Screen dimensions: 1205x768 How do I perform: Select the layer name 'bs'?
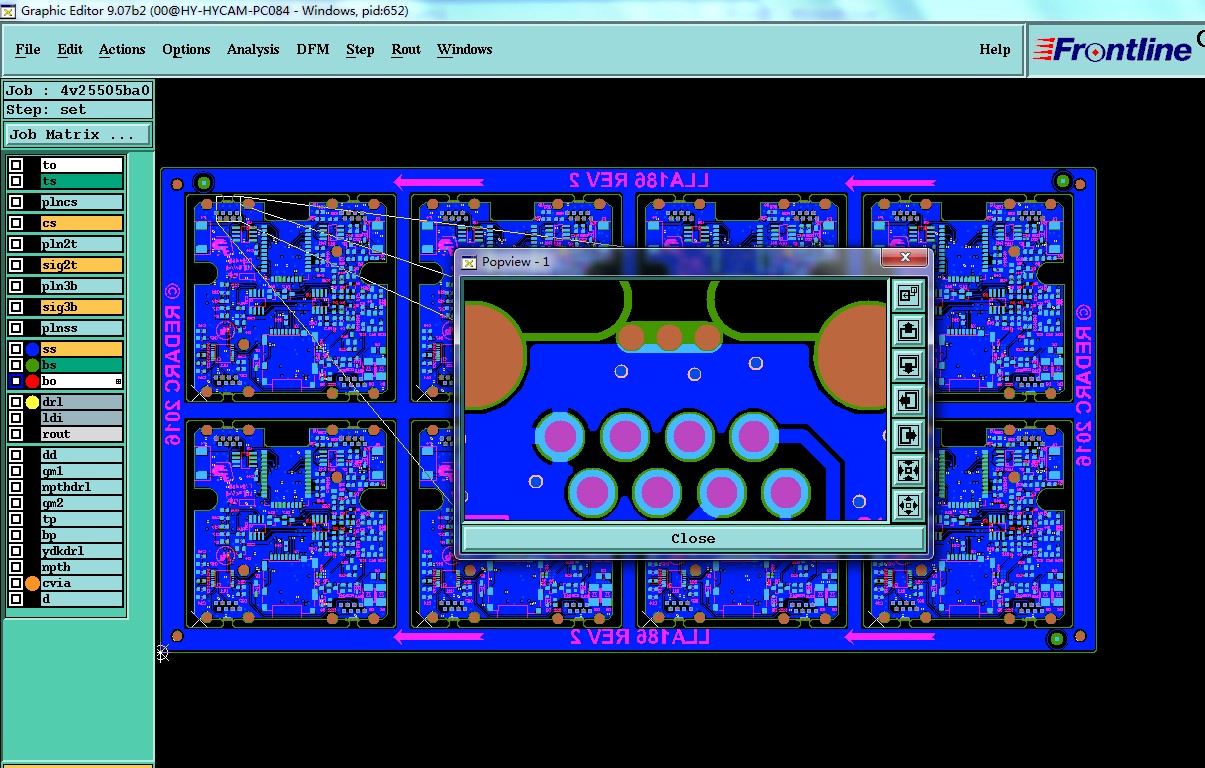point(82,365)
